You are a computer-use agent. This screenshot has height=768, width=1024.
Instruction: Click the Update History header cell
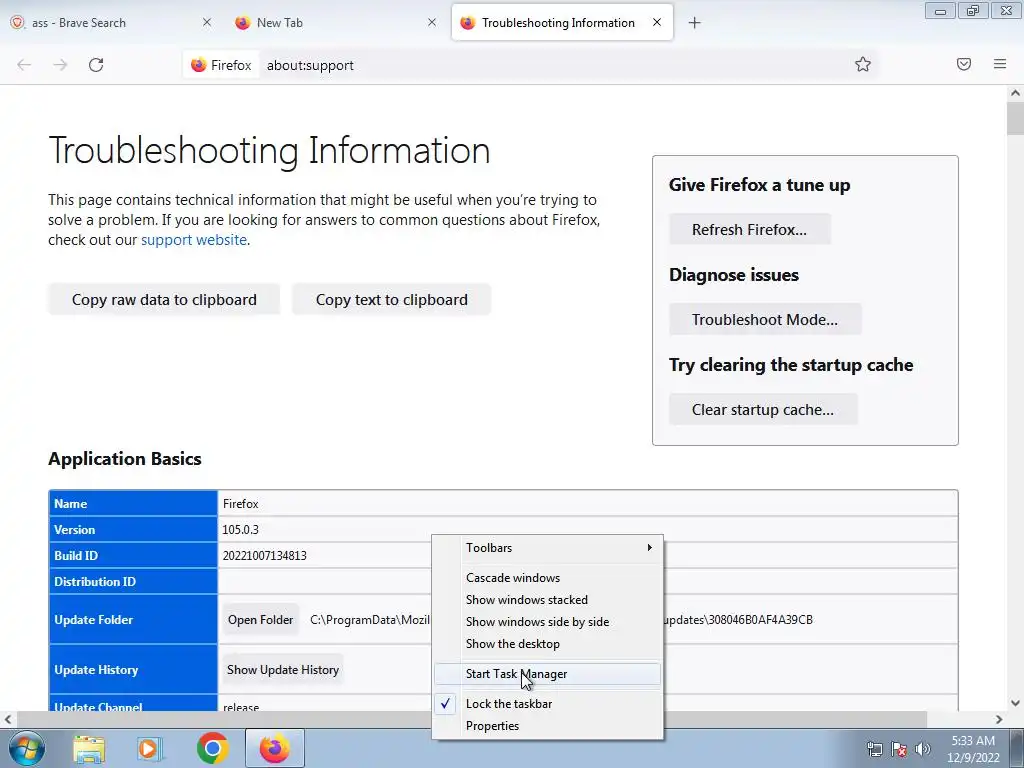(133, 669)
